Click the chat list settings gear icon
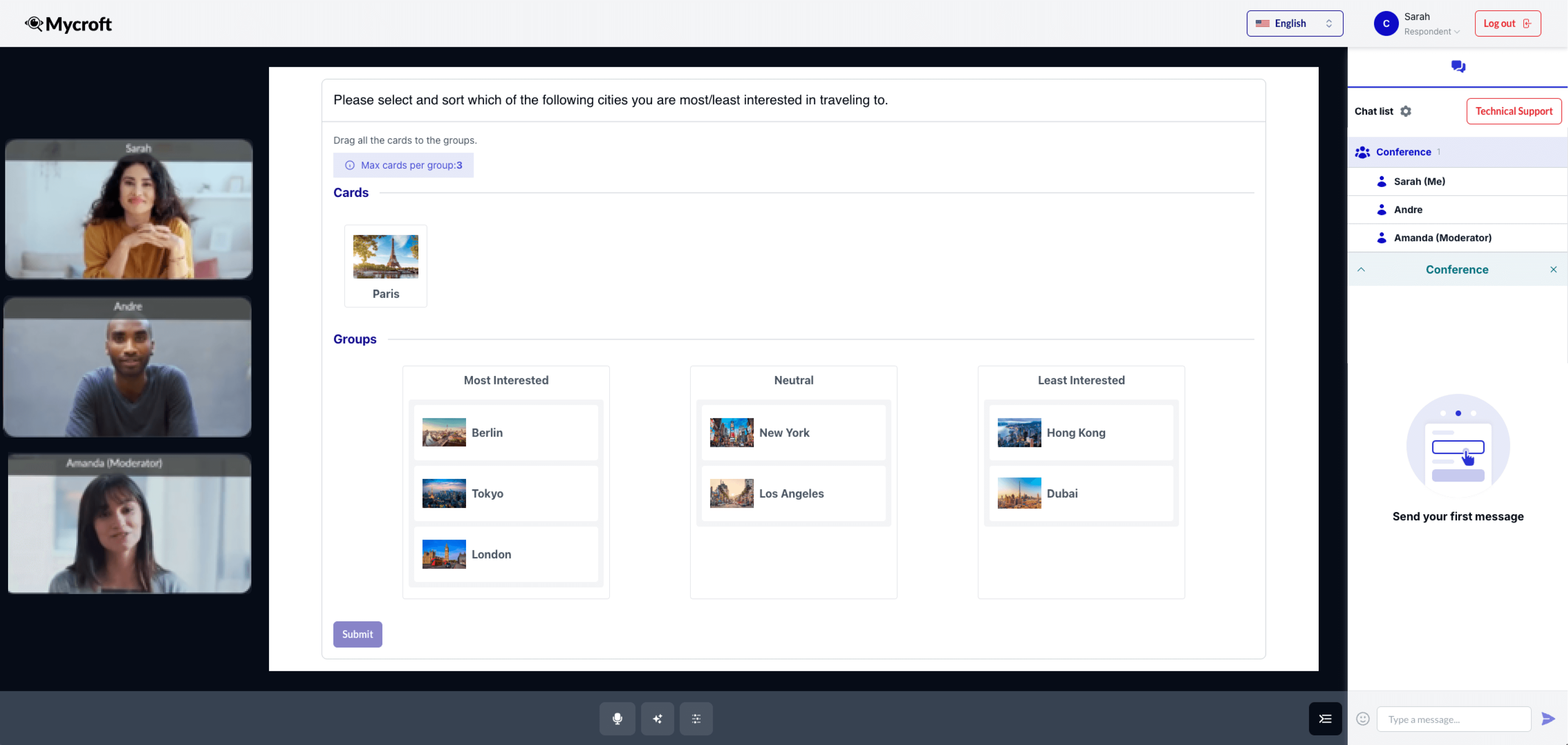 tap(1406, 111)
